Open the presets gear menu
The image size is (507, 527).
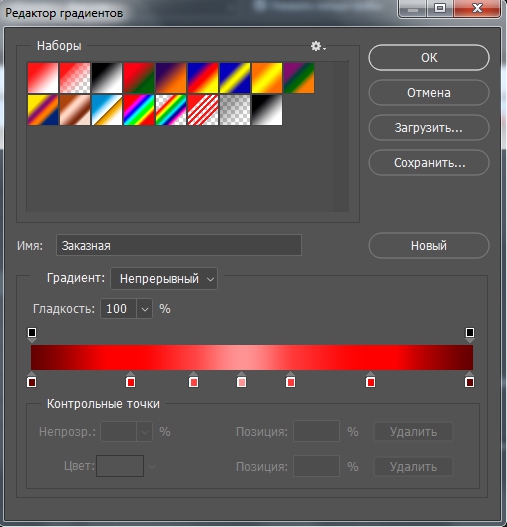pyautogui.click(x=318, y=46)
